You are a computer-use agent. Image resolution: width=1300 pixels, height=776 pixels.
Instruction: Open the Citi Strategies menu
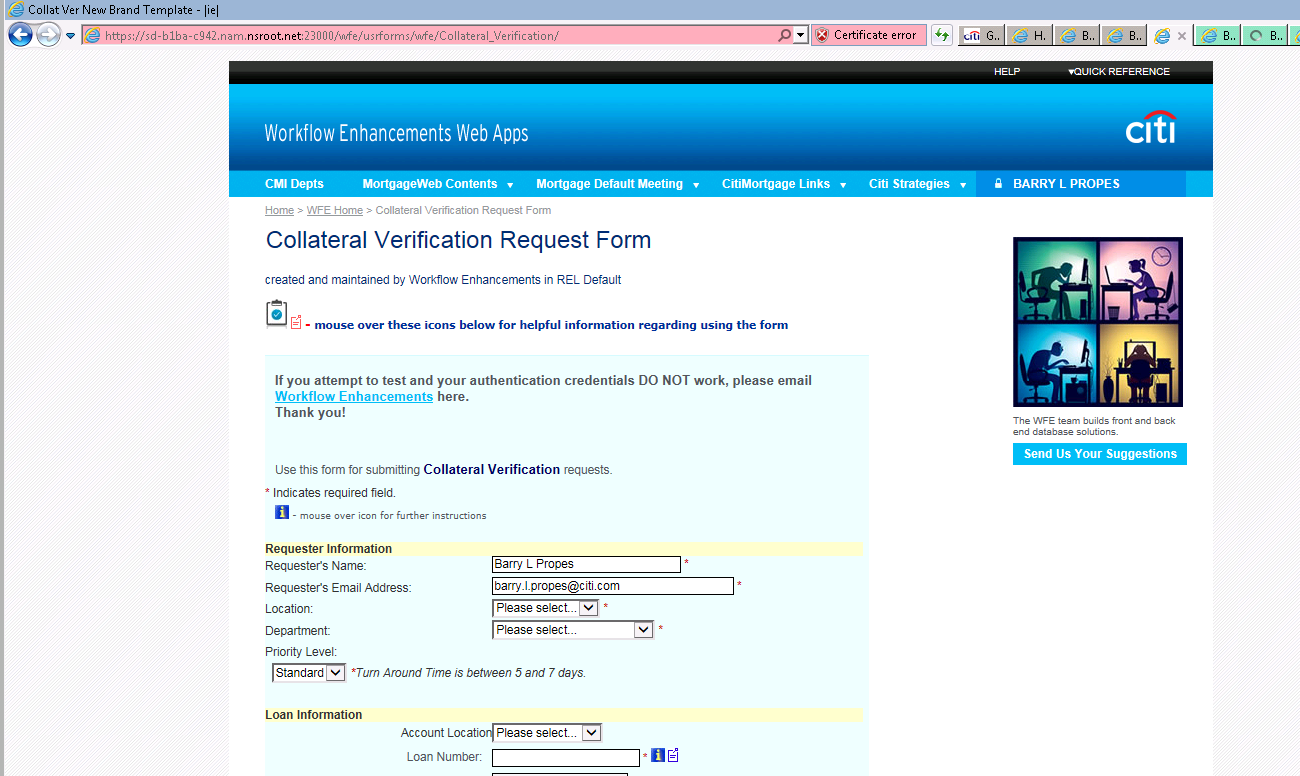(x=917, y=184)
